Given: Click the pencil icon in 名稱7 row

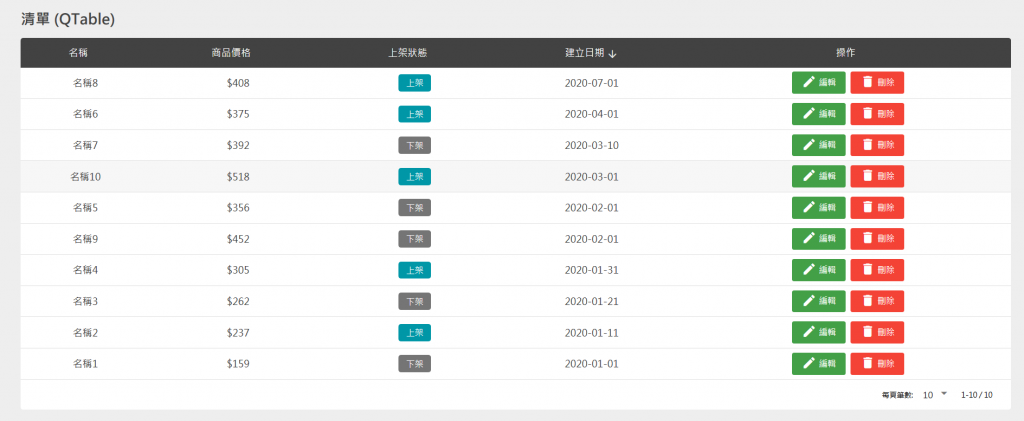Looking at the screenshot, I should [809, 145].
